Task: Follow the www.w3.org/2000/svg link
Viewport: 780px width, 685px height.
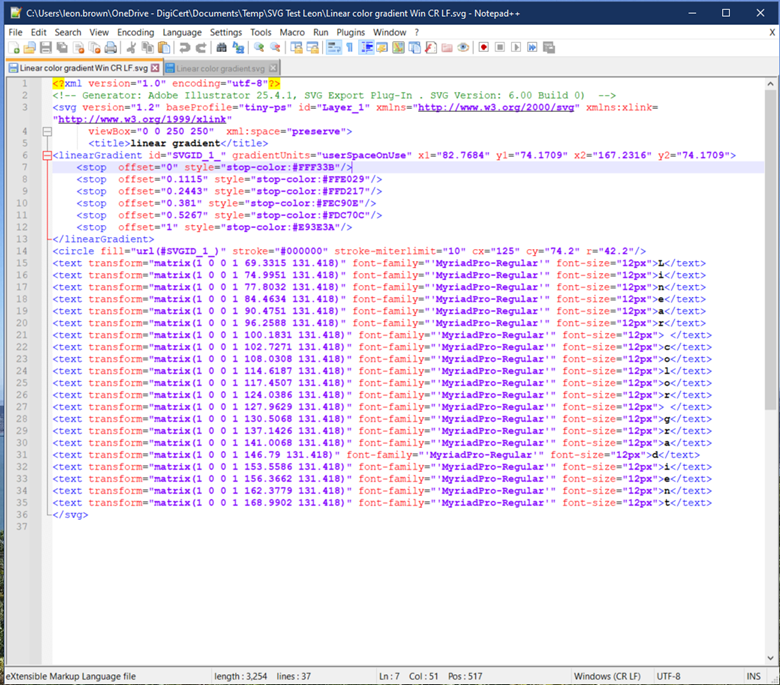Action: pos(495,107)
